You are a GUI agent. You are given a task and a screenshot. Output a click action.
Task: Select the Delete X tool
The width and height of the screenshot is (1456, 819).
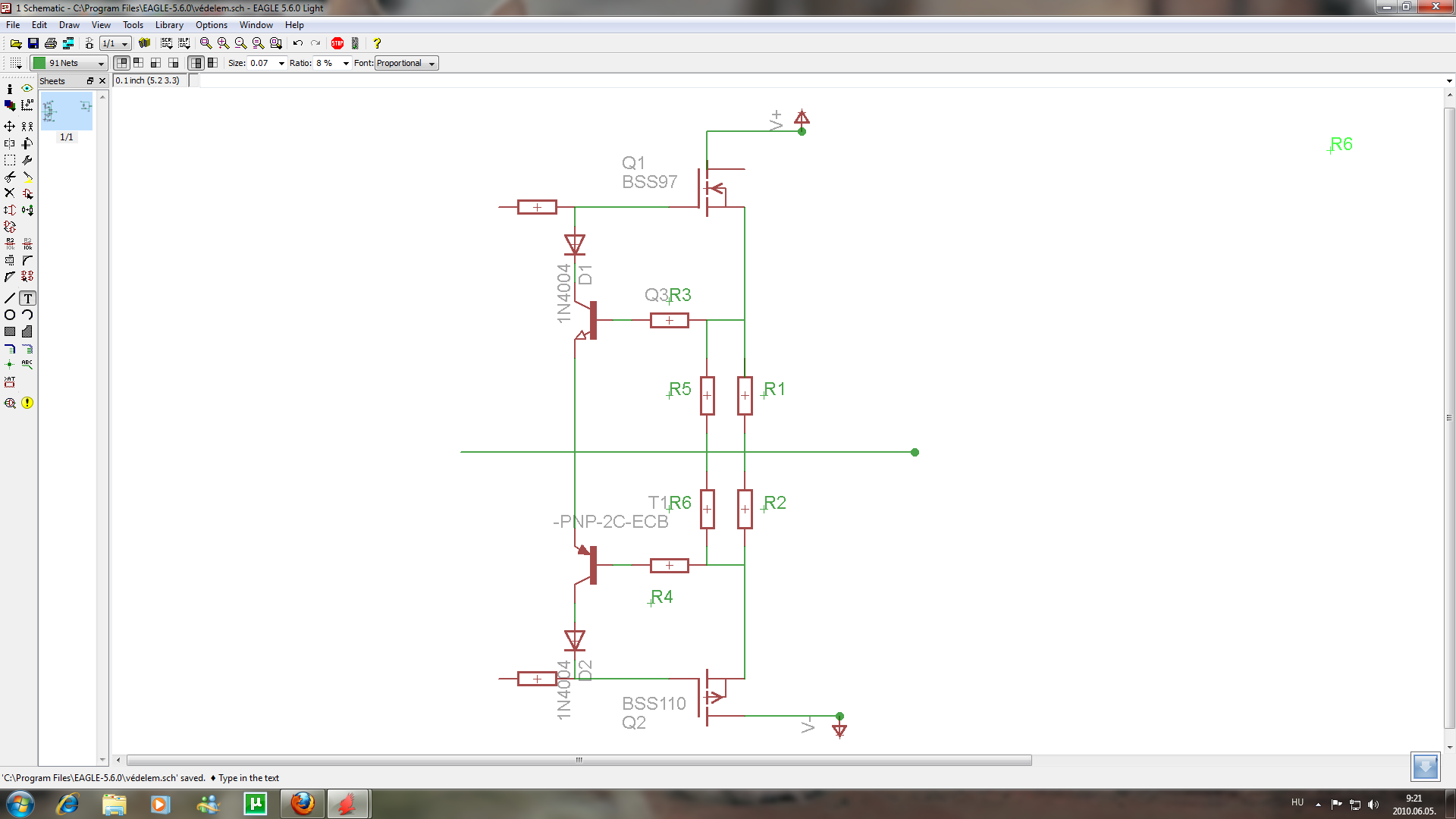point(10,193)
